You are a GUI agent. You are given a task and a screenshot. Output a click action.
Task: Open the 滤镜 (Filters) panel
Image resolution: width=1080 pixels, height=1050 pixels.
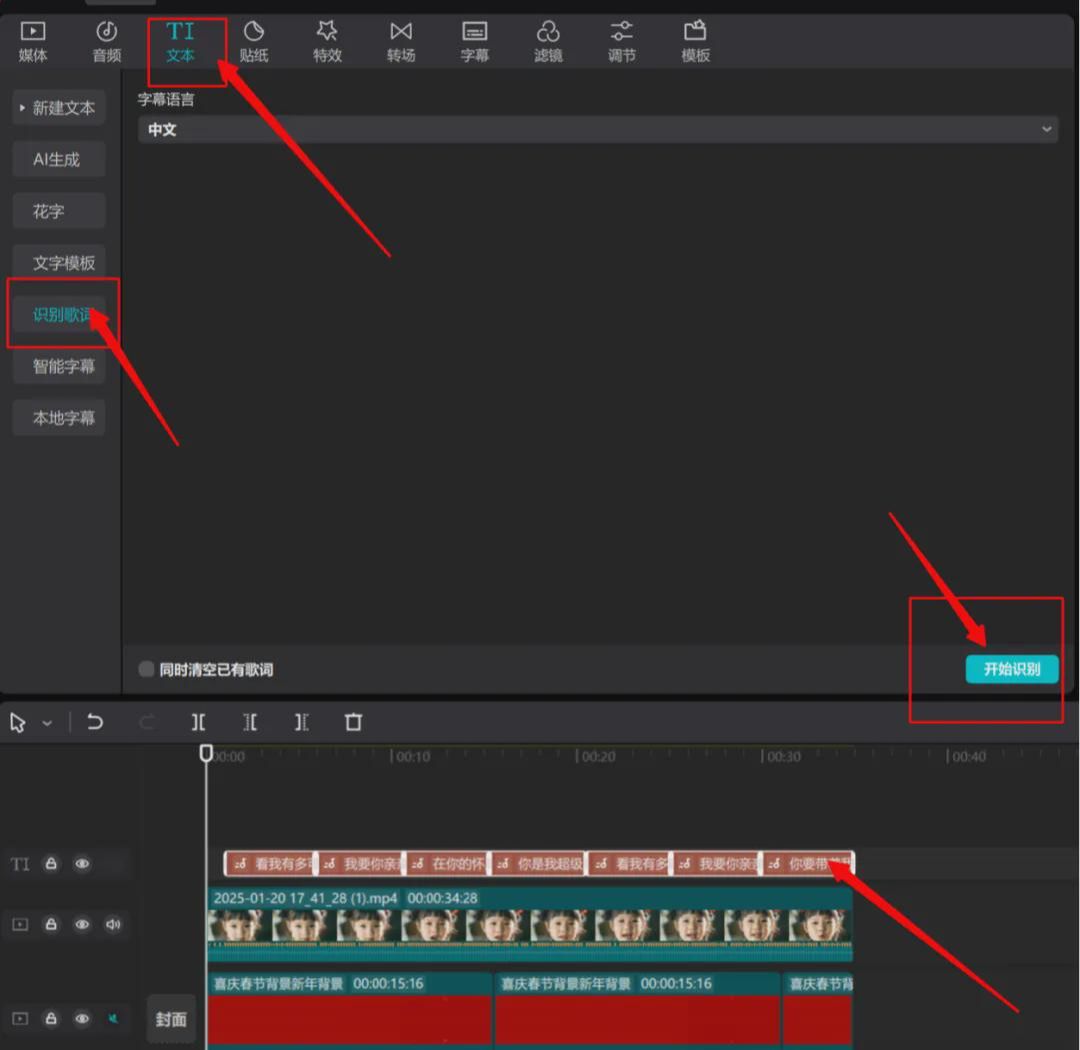(x=548, y=42)
